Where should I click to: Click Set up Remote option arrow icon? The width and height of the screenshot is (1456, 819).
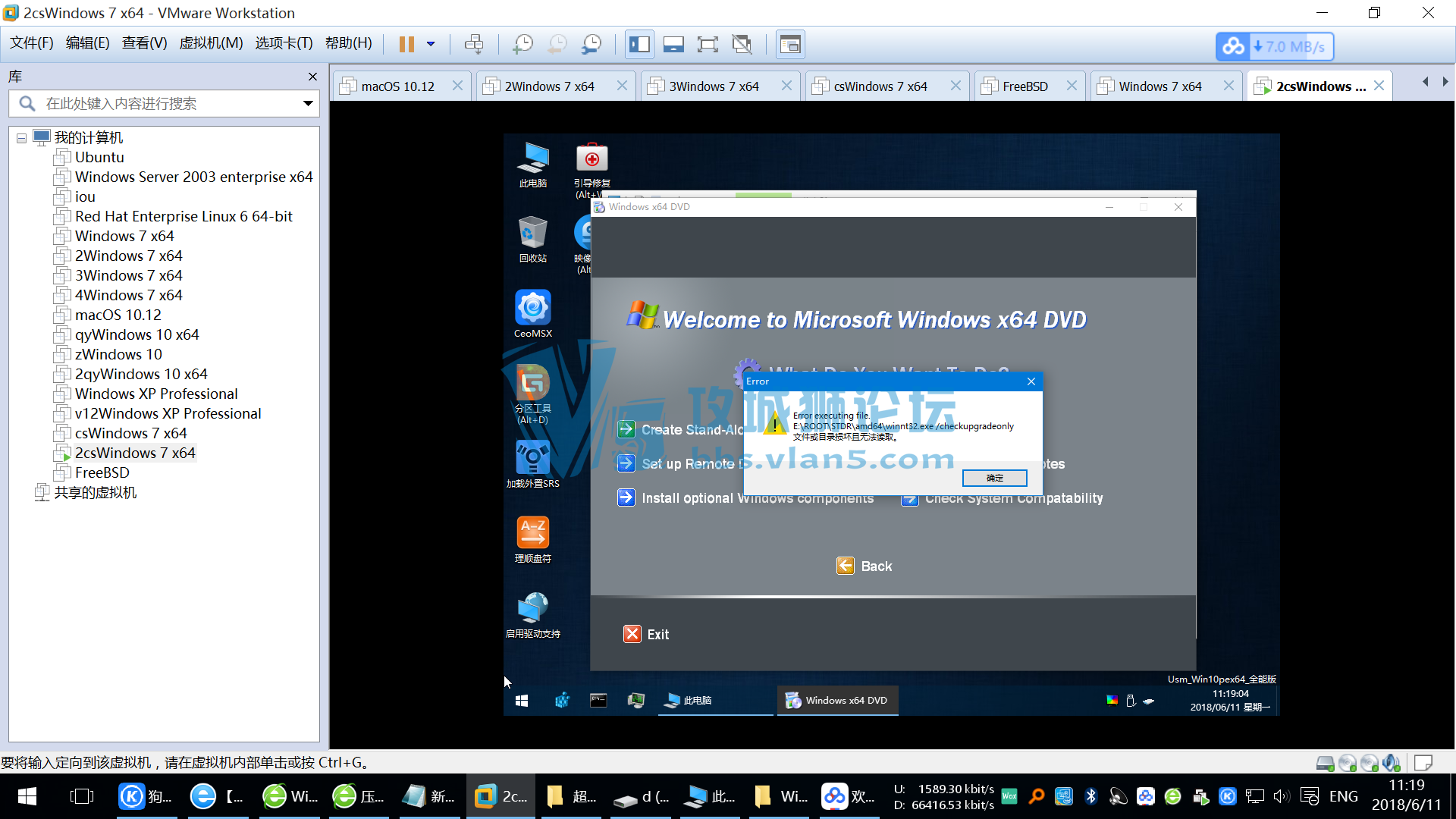click(626, 463)
